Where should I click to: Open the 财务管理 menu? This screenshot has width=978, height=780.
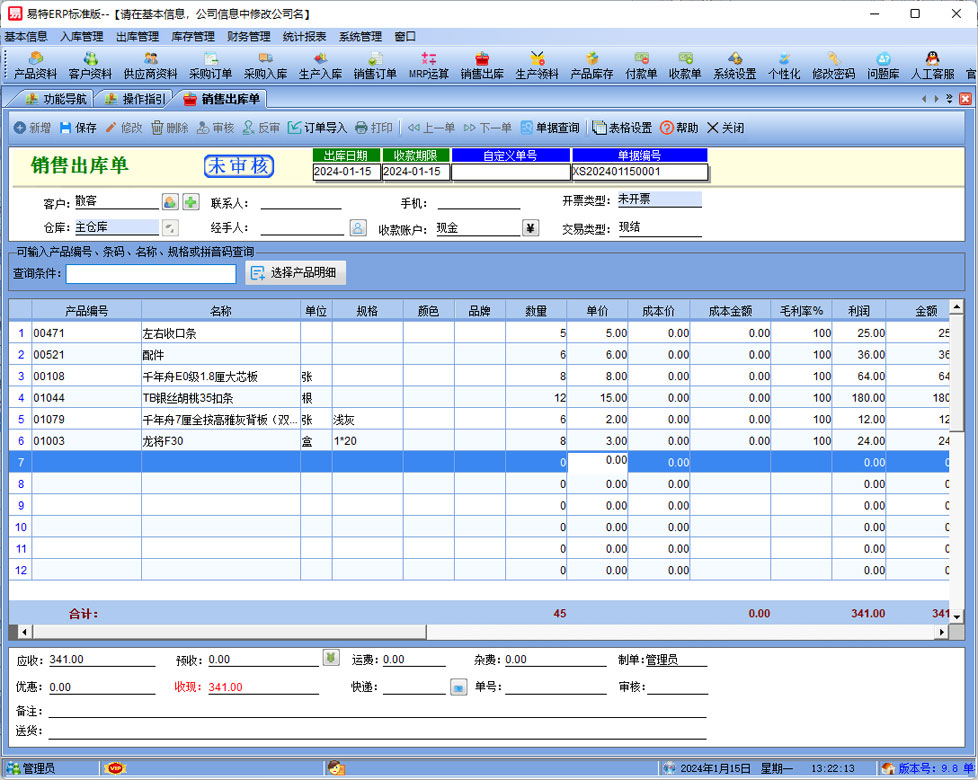tap(248, 36)
